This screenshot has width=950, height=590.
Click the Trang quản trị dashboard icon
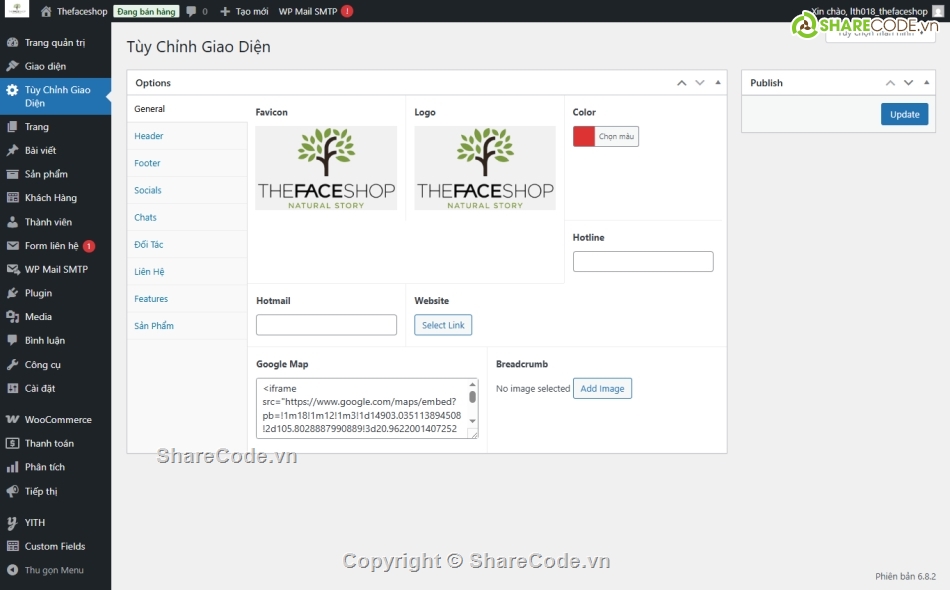click(x=12, y=42)
